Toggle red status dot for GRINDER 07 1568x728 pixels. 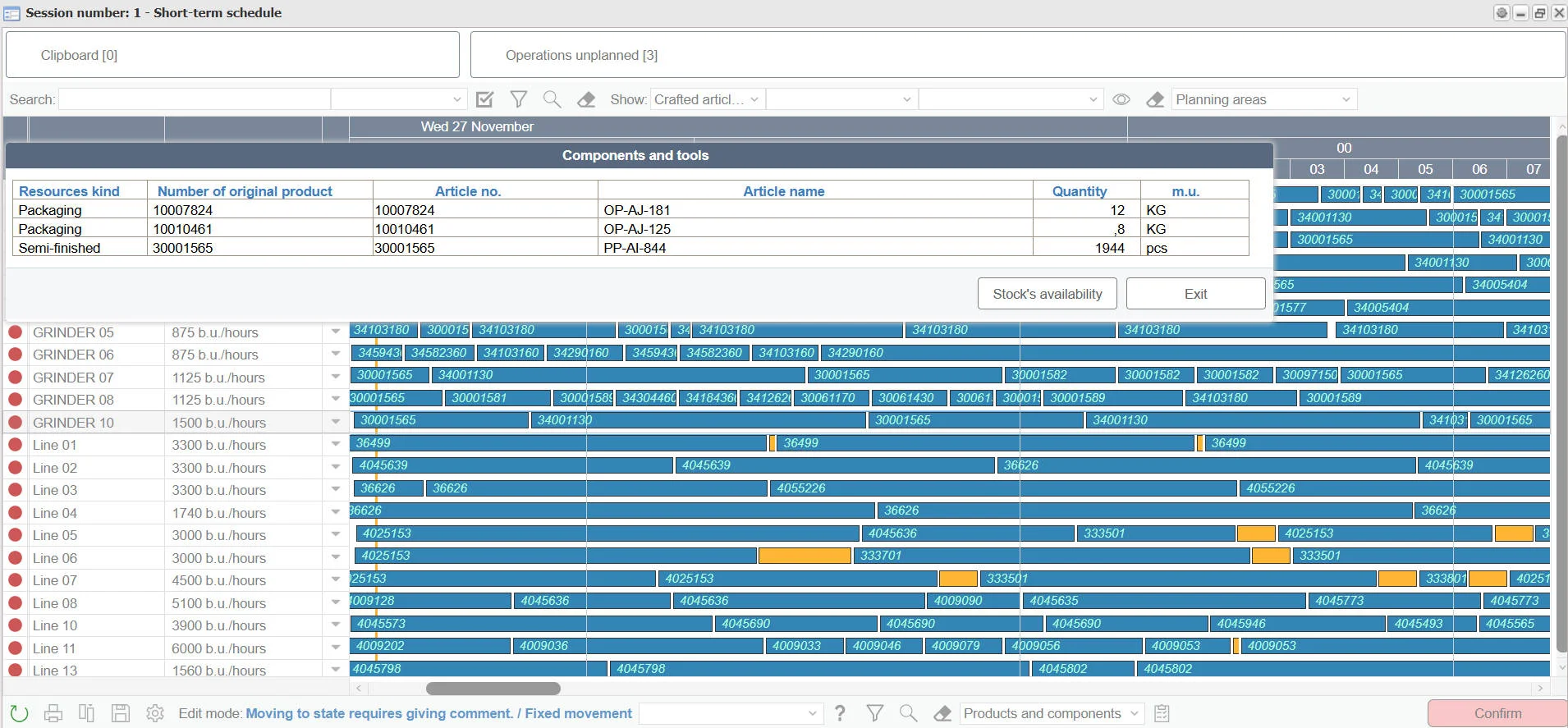click(15, 378)
